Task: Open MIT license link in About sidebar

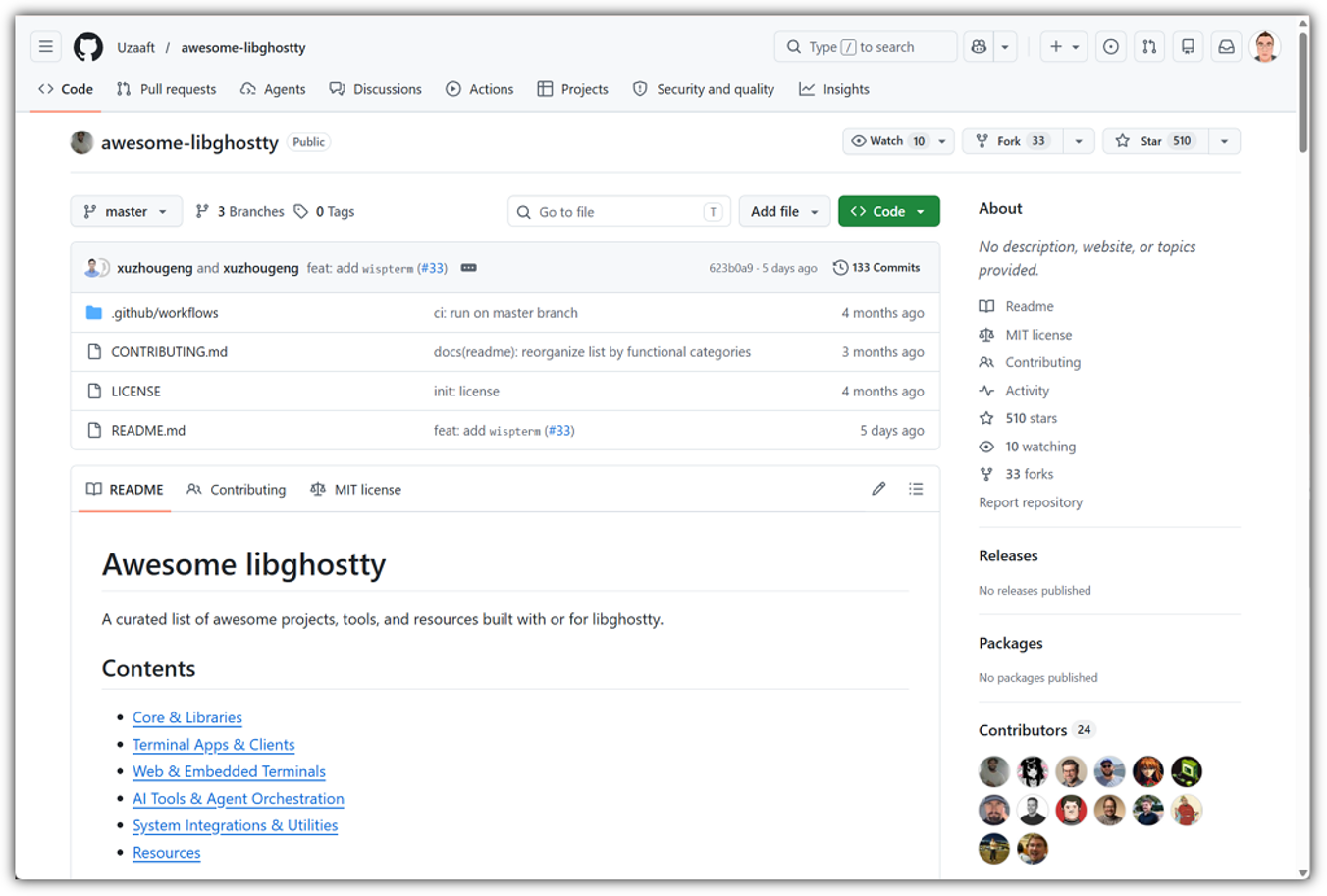Action: click(x=1026, y=335)
